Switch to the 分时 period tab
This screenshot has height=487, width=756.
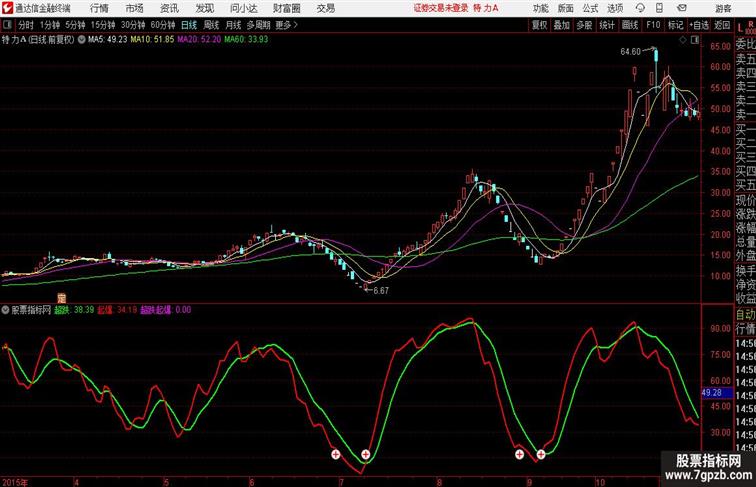point(26,25)
